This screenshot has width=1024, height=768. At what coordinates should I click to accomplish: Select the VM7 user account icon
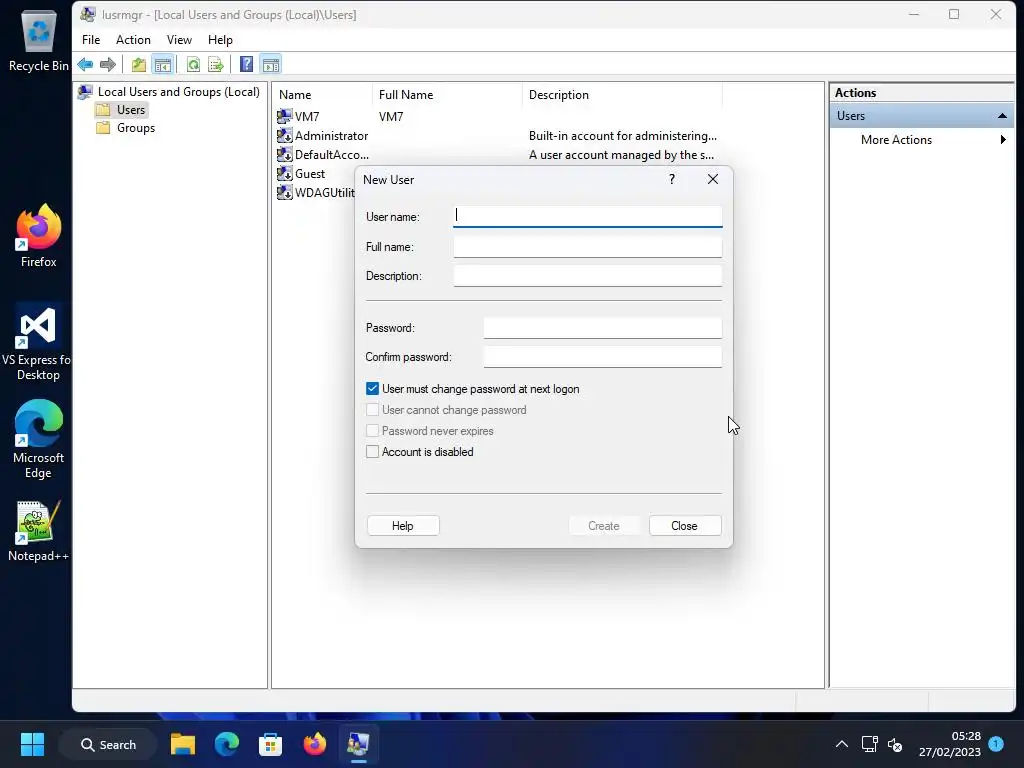tap(285, 116)
